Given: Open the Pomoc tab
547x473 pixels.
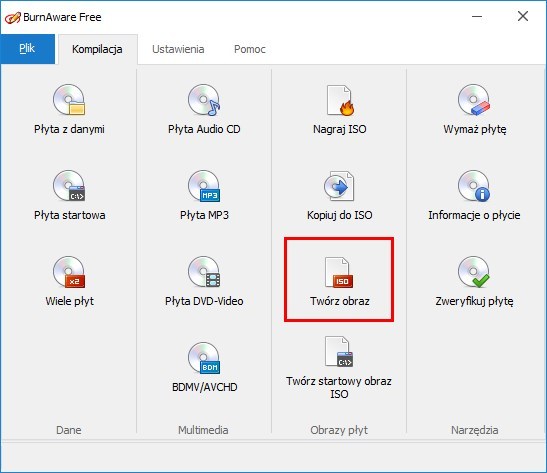Looking at the screenshot, I should pyautogui.click(x=250, y=49).
